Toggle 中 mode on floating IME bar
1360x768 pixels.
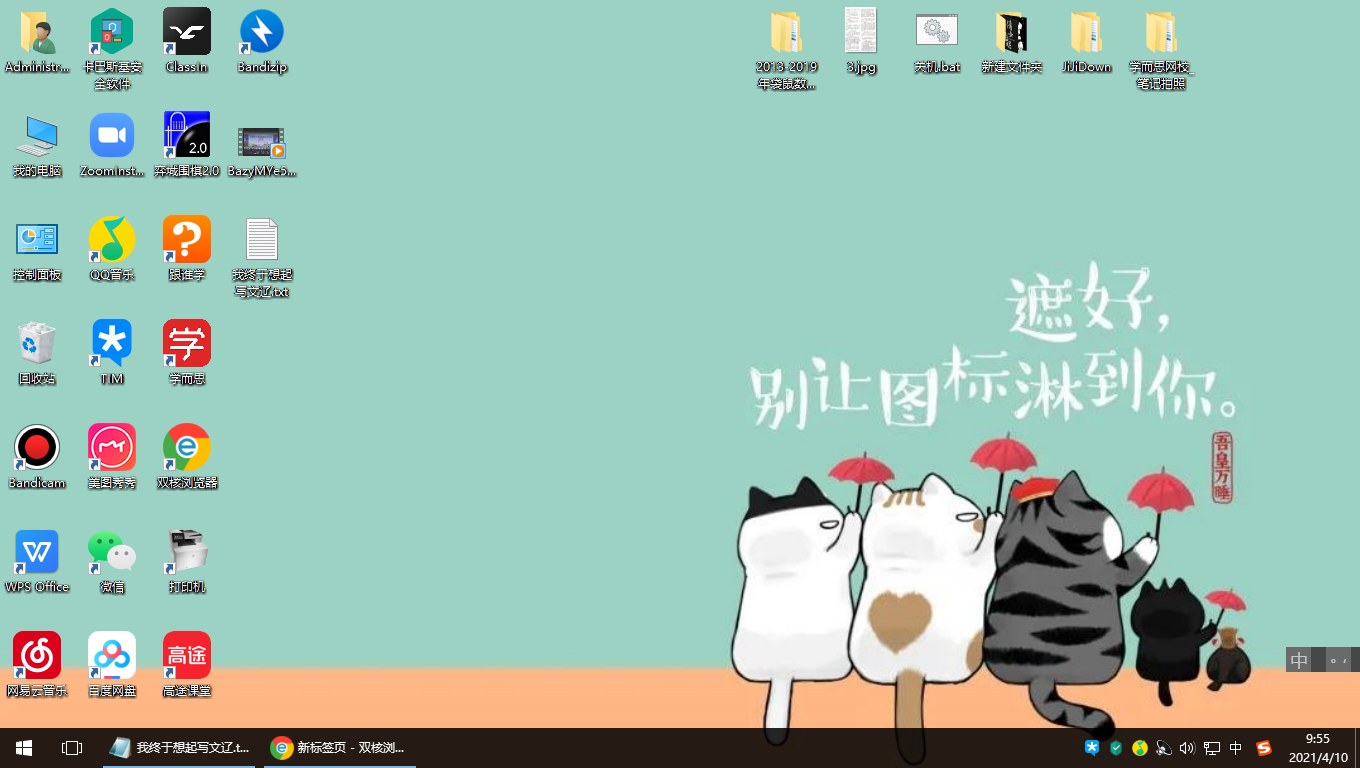(1299, 660)
